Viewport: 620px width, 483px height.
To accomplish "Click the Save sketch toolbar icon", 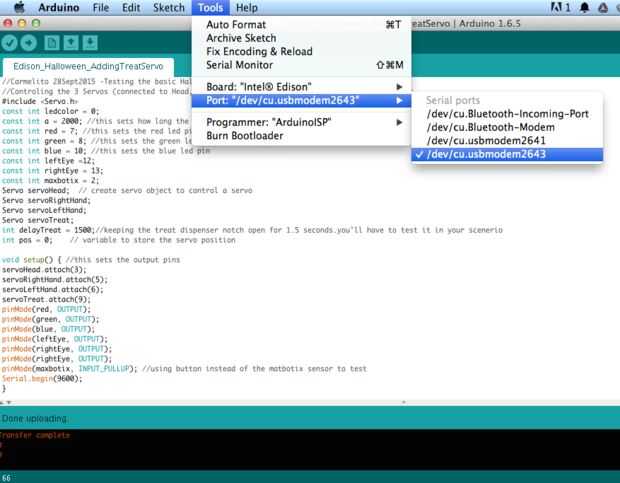I will (x=90, y=43).
